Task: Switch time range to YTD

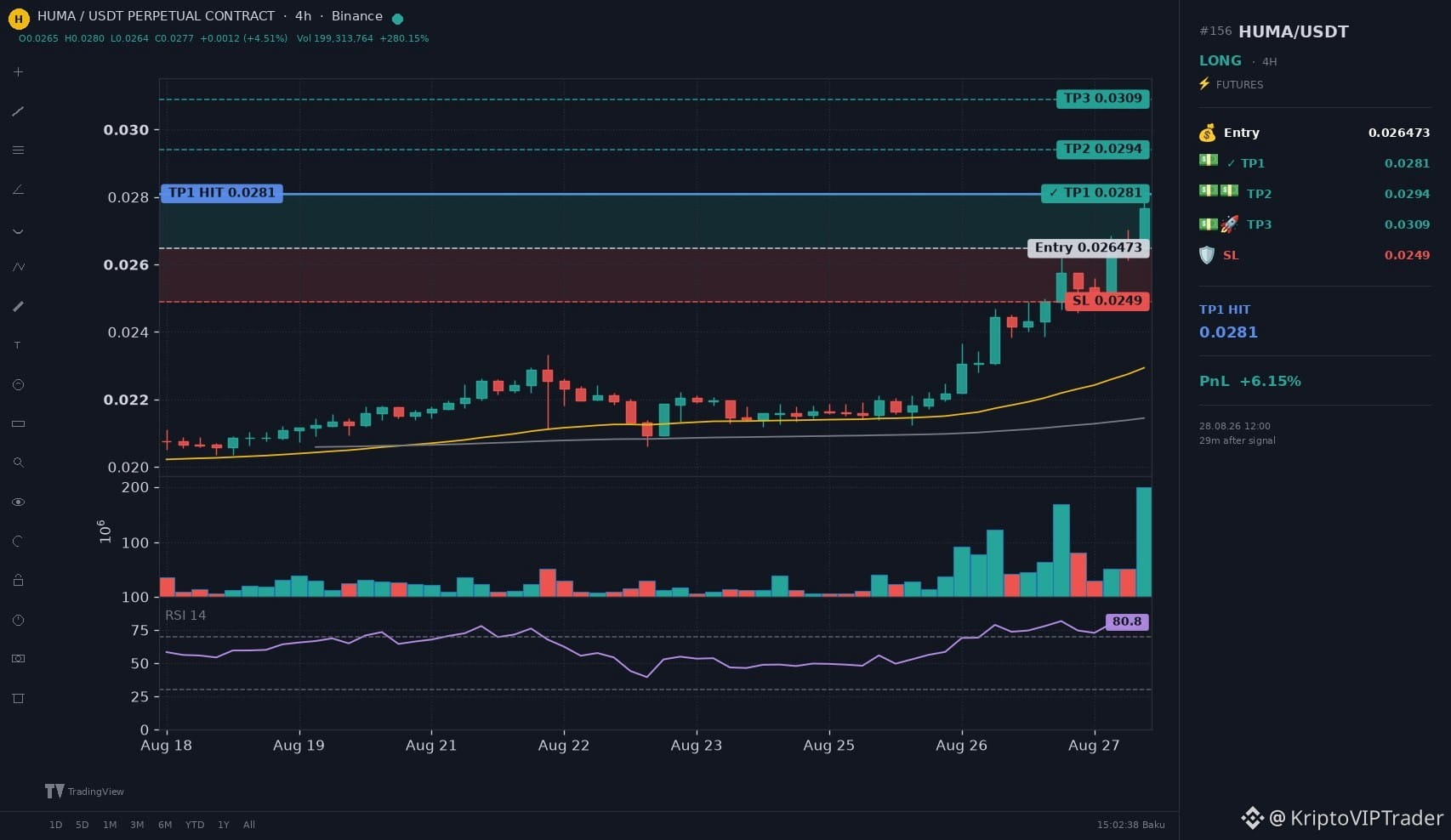Action: point(195,825)
